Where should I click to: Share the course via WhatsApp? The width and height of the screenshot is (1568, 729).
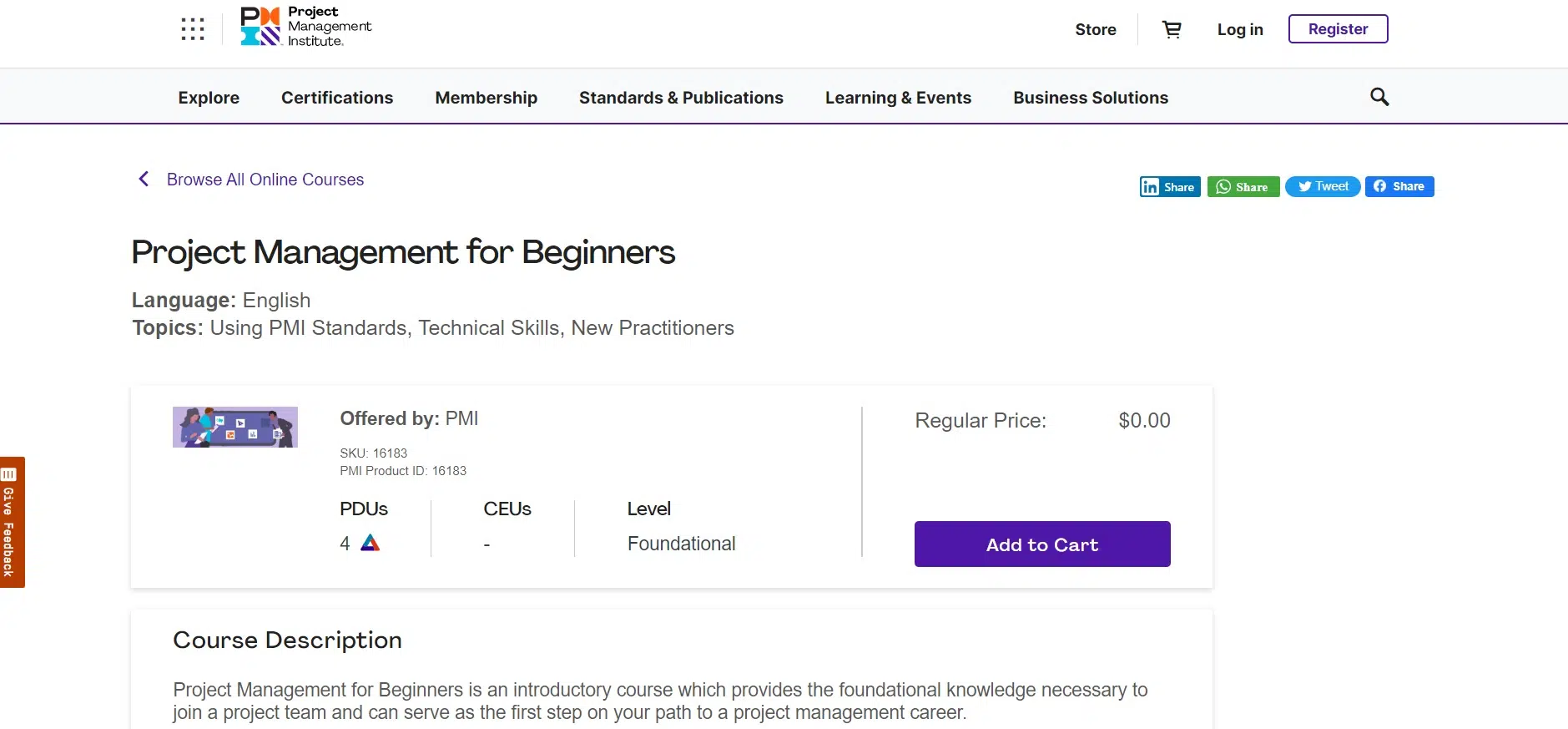pyautogui.click(x=1243, y=187)
